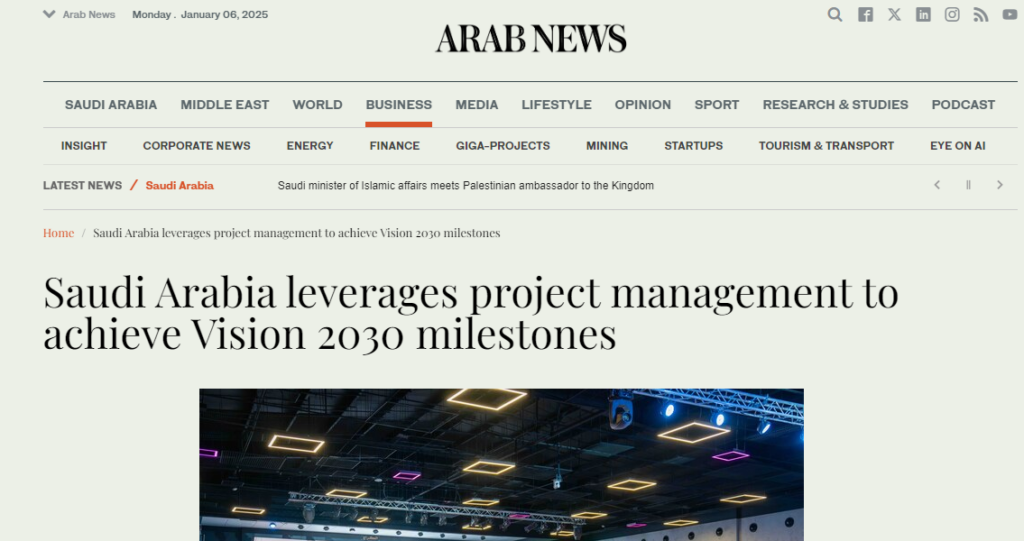Pause the latest news ticker

968,185
